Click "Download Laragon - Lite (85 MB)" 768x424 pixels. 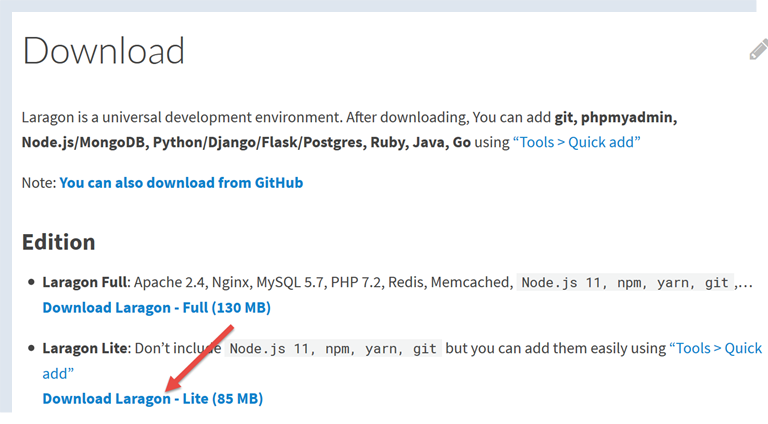pyautogui.click(x=152, y=398)
